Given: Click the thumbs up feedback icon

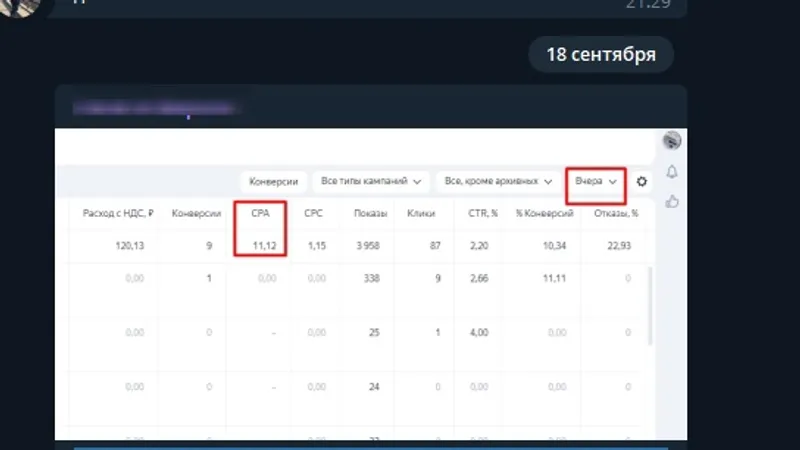Looking at the screenshot, I should (672, 202).
